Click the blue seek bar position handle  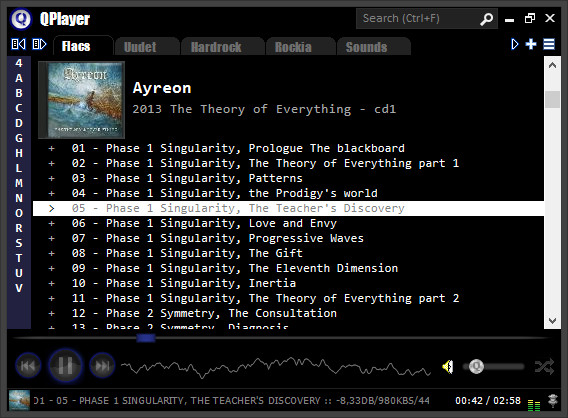[146, 338]
